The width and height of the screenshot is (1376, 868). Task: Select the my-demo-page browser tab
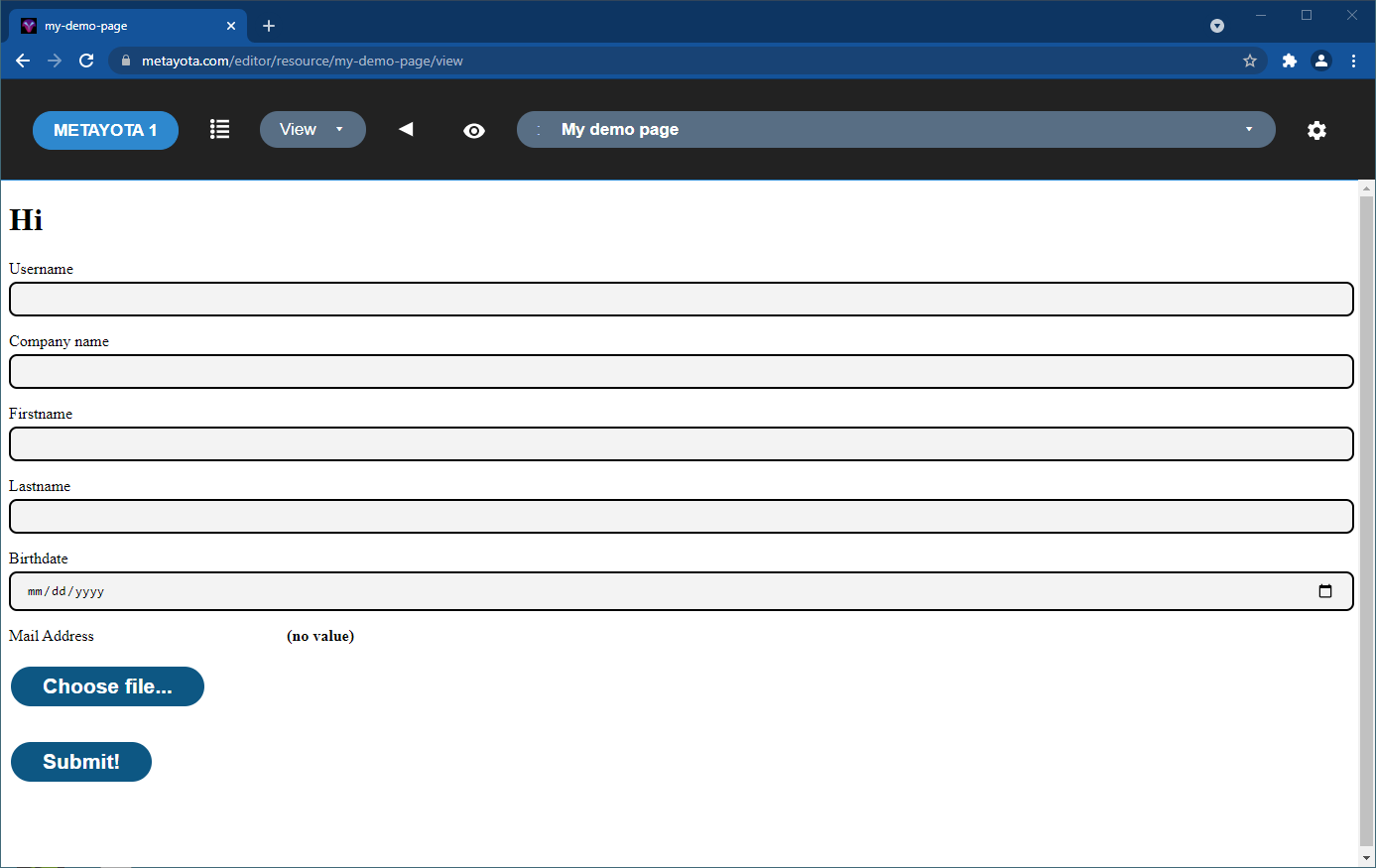point(127,26)
